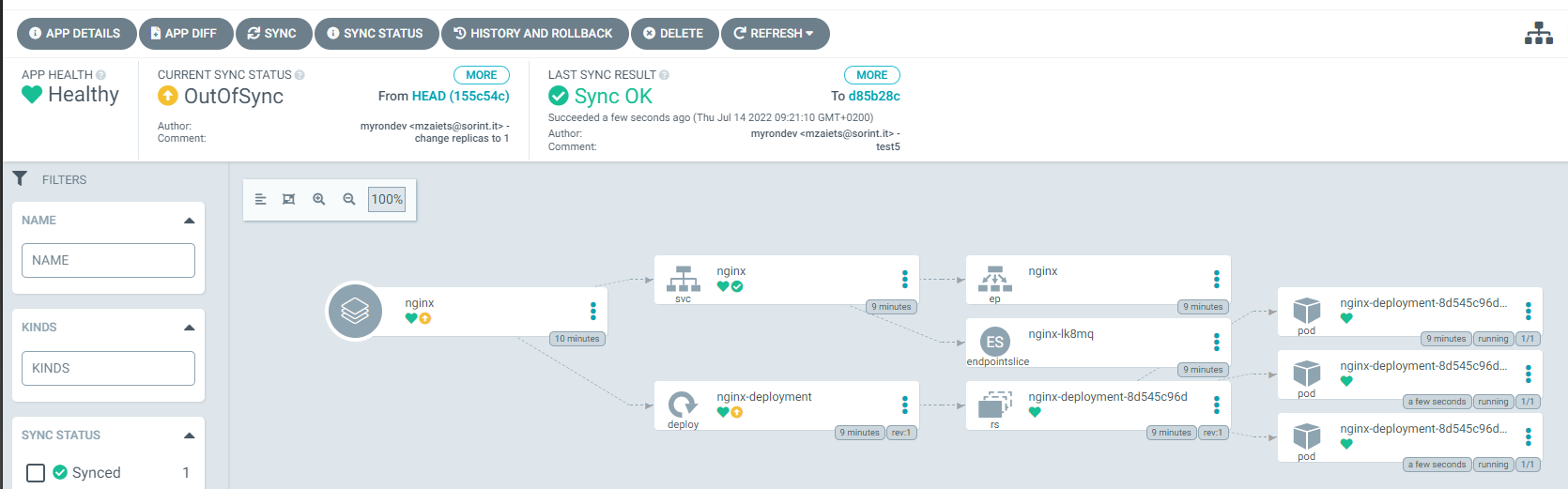Collapse the Name filter section
Viewport: 1568px width, 489px height.
(x=190, y=221)
